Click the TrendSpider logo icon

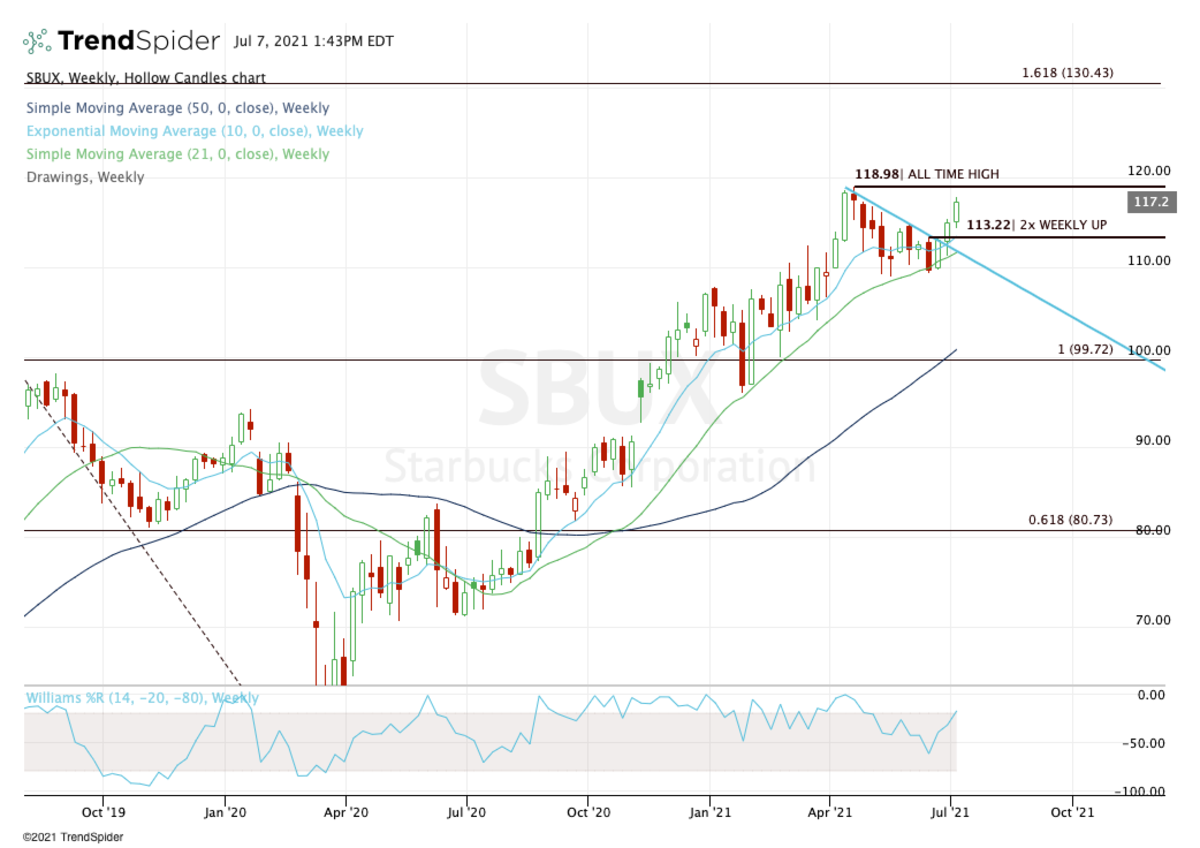coord(37,42)
